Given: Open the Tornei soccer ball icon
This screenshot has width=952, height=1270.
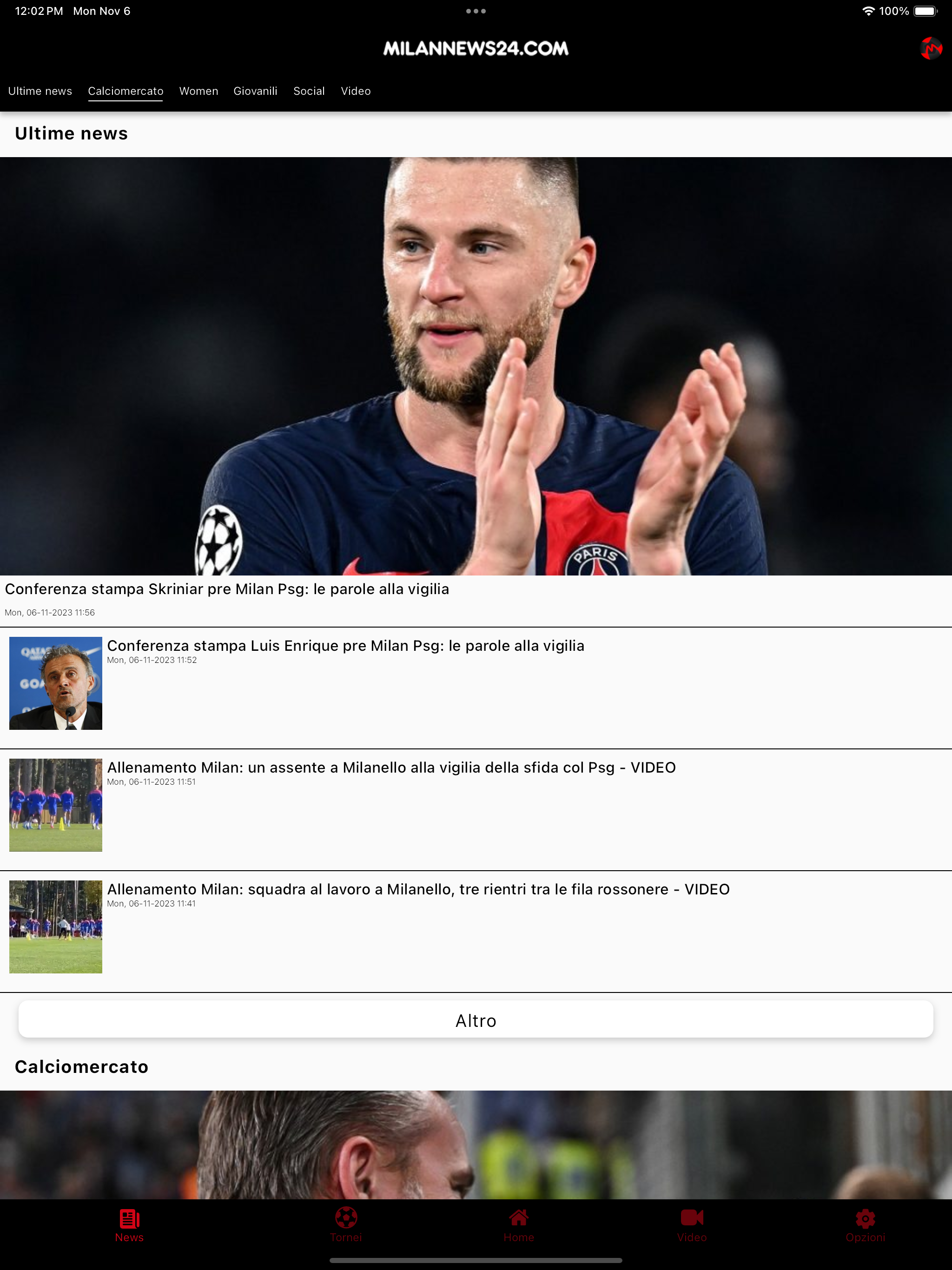Looking at the screenshot, I should click(346, 1217).
